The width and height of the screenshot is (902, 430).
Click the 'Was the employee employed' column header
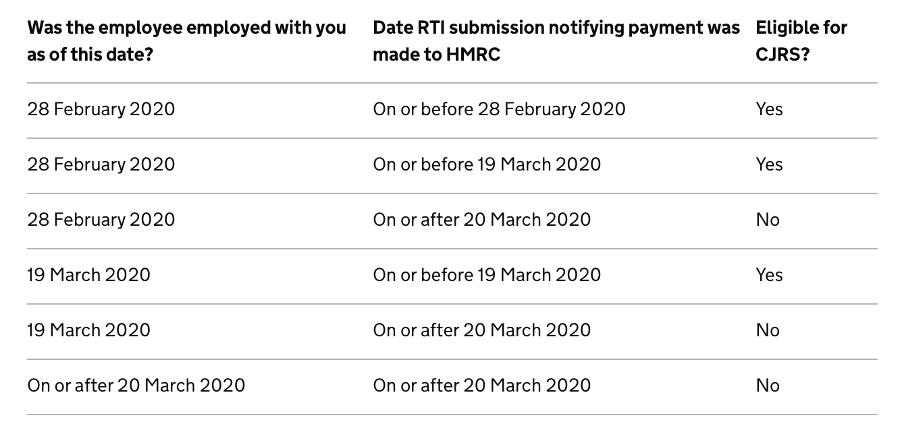tap(186, 41)
